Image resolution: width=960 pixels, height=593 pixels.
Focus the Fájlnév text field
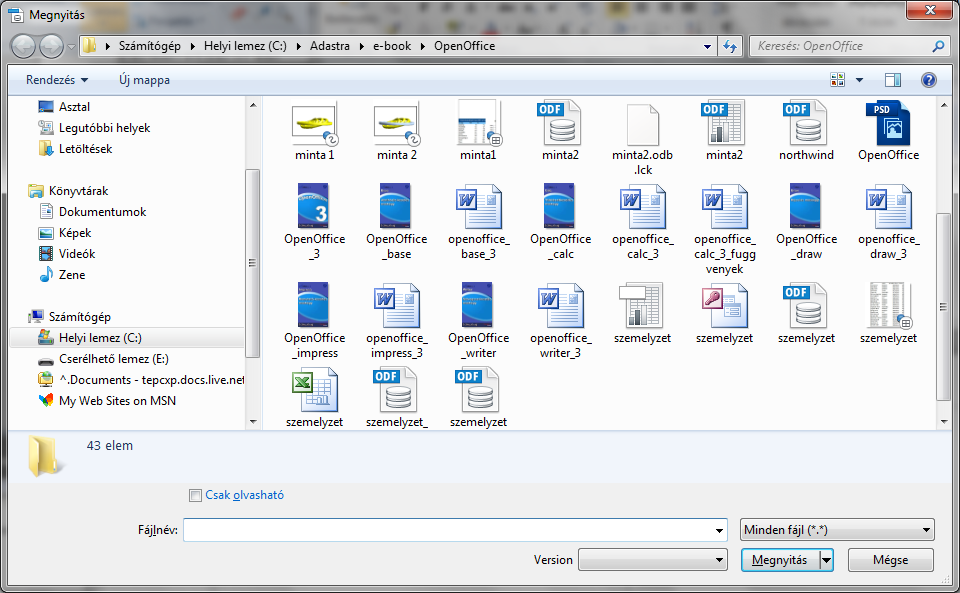448,530
